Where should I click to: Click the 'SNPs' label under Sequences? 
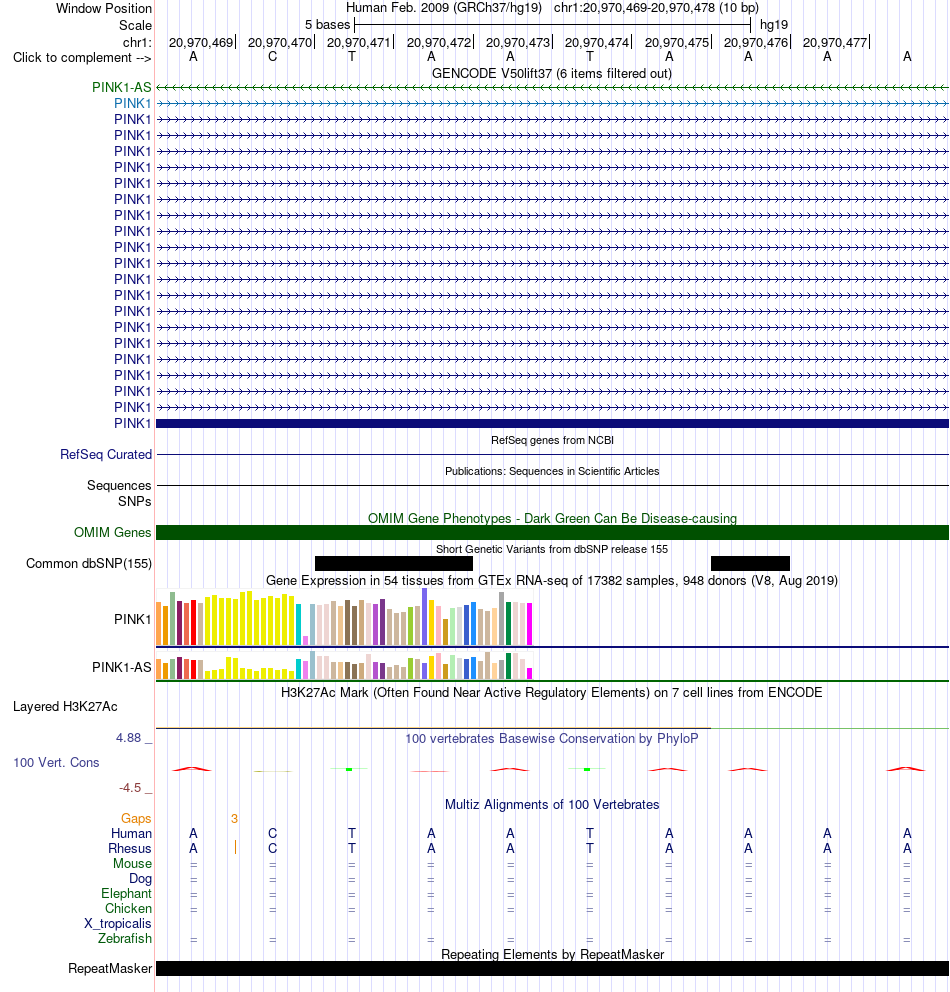(x=135, y=501)
